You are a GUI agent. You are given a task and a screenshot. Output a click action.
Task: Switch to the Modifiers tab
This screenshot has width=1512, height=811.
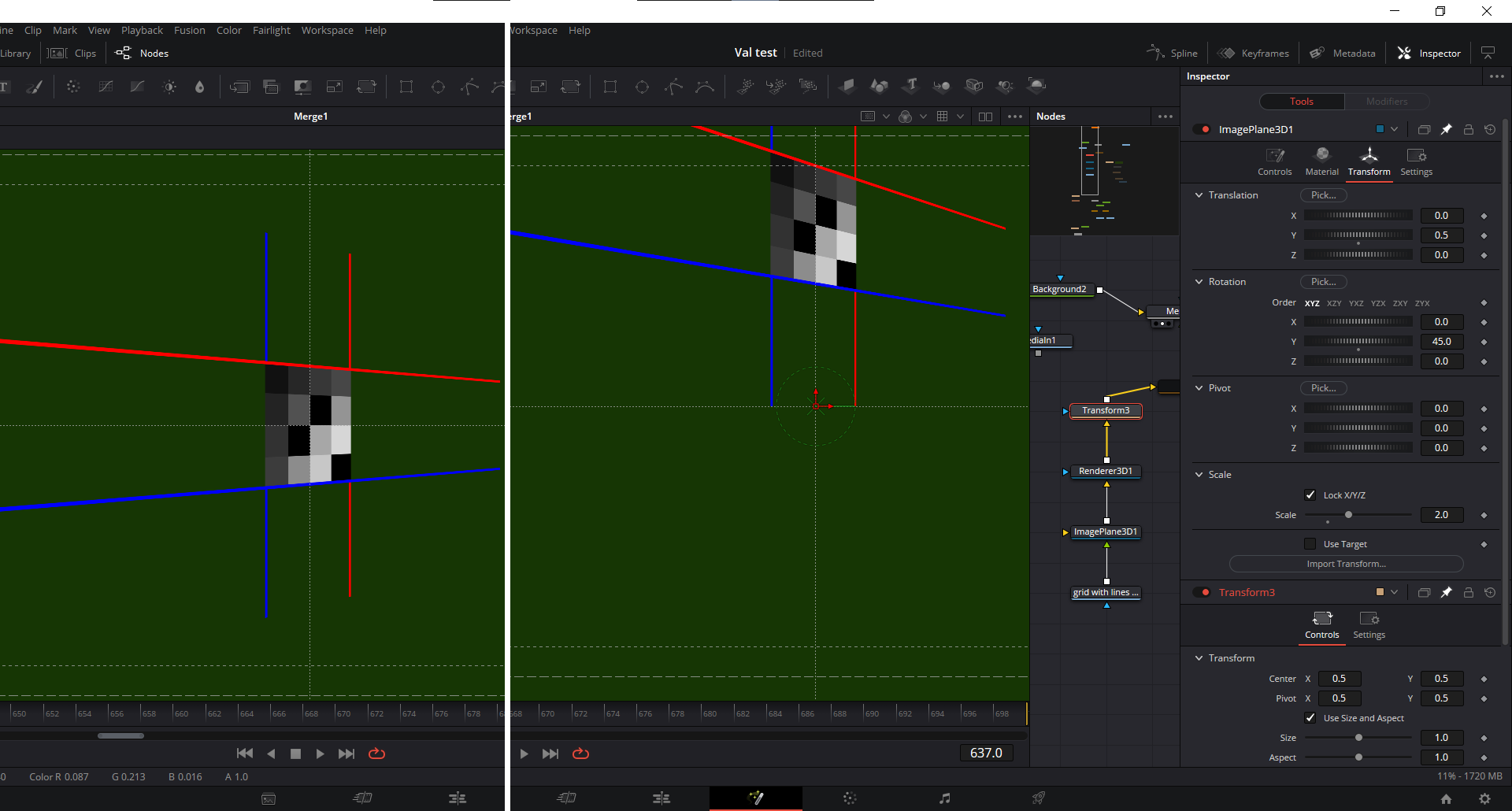(x=1387, y=102)
